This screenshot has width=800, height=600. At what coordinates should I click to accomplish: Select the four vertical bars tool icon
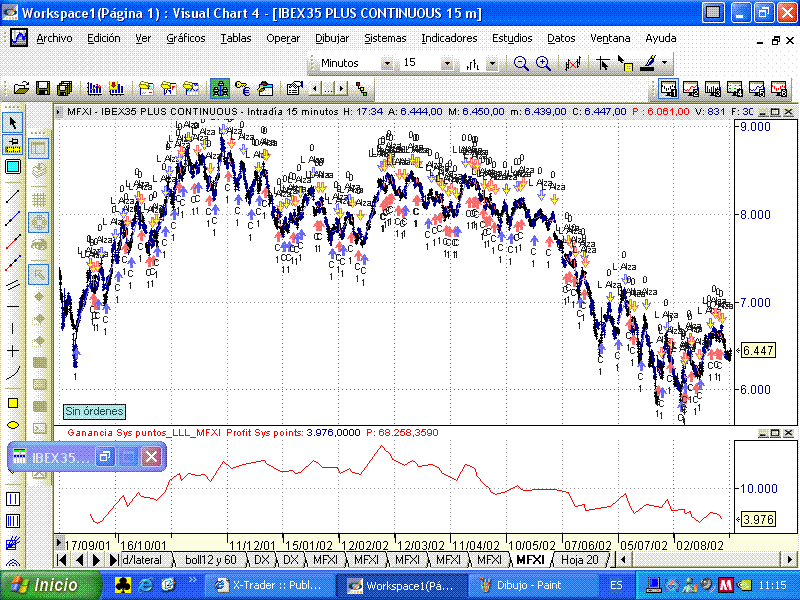[13, 521]
